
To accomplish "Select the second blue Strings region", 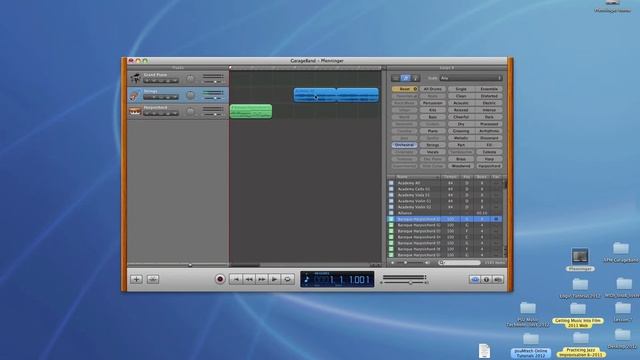I will 358,95.
